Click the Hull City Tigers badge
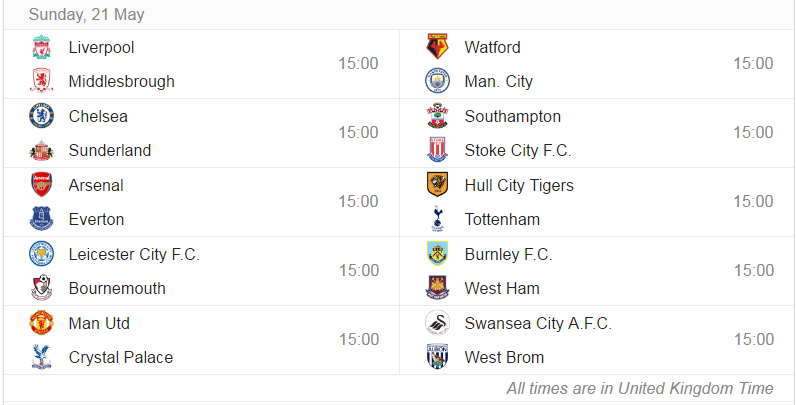The width and height of the screenshot is (796, 405). point(437,185)
